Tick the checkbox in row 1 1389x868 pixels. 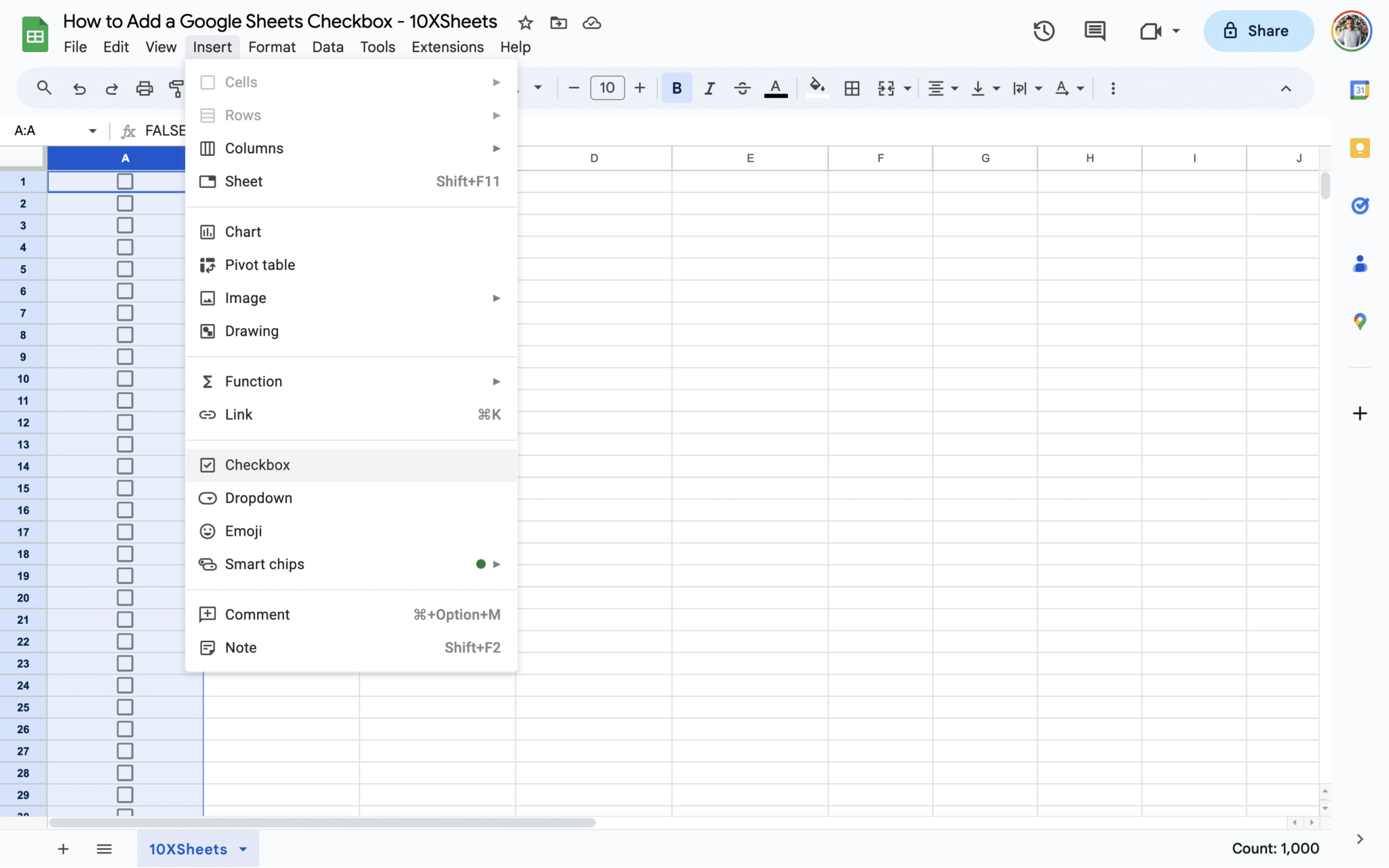tap(125, 181)
